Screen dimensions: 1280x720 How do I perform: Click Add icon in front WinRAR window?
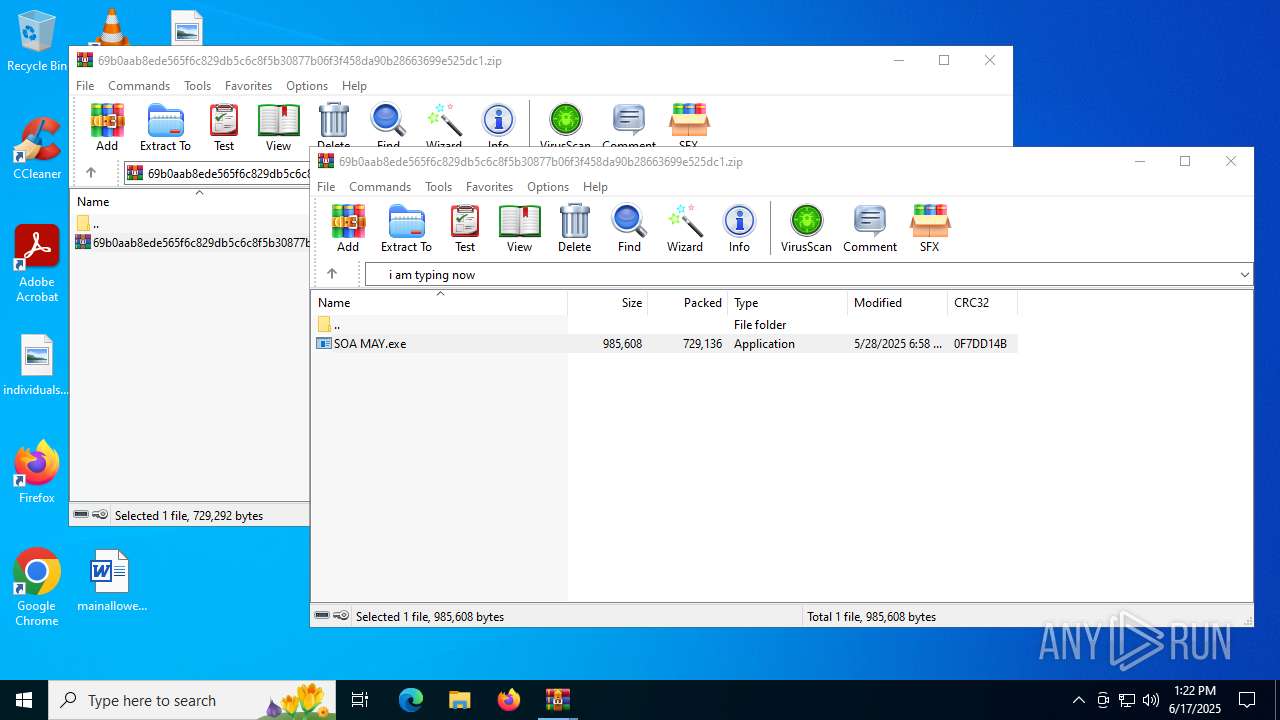point(348,228)
